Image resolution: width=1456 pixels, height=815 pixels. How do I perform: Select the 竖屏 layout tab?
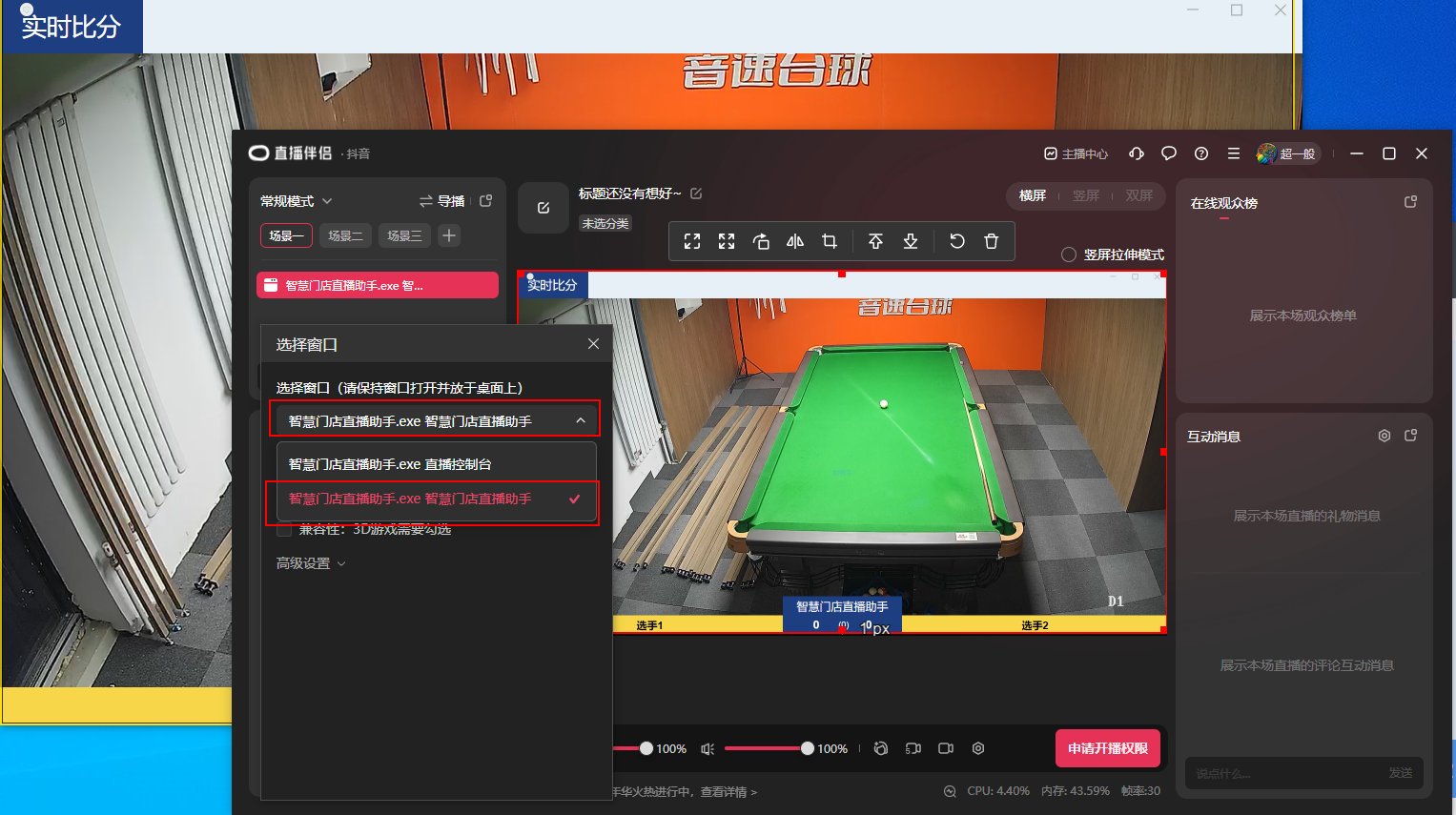point(1086,195)
